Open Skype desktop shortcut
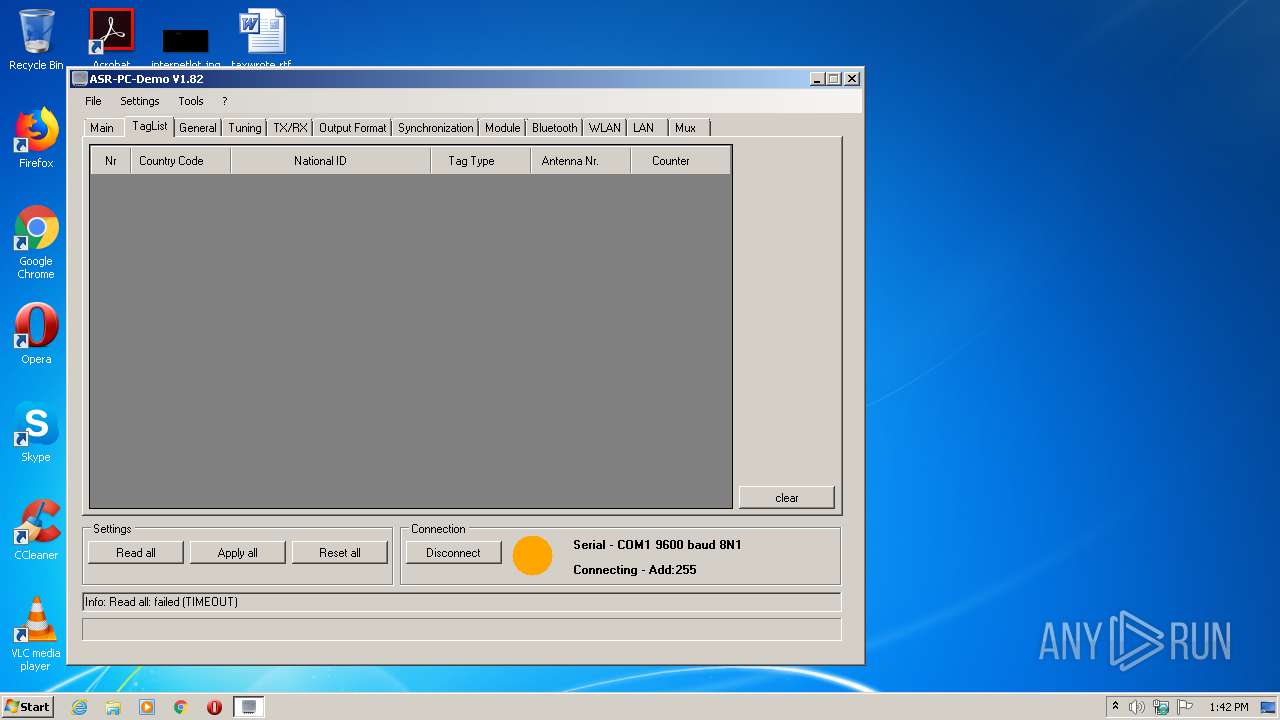This screenshot has width=1280, height=720. [36, 432]
